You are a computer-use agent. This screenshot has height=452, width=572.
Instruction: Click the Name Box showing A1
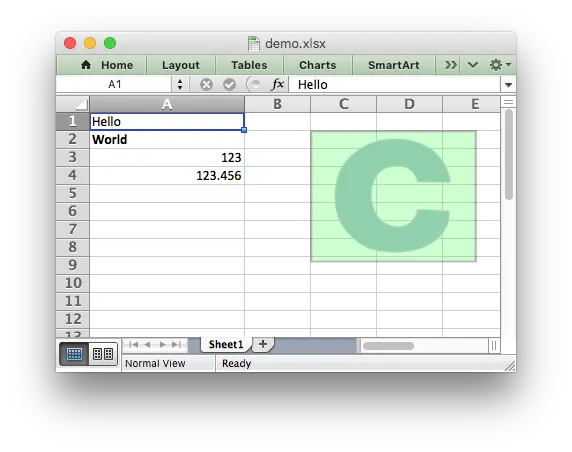tap(114, 85)
